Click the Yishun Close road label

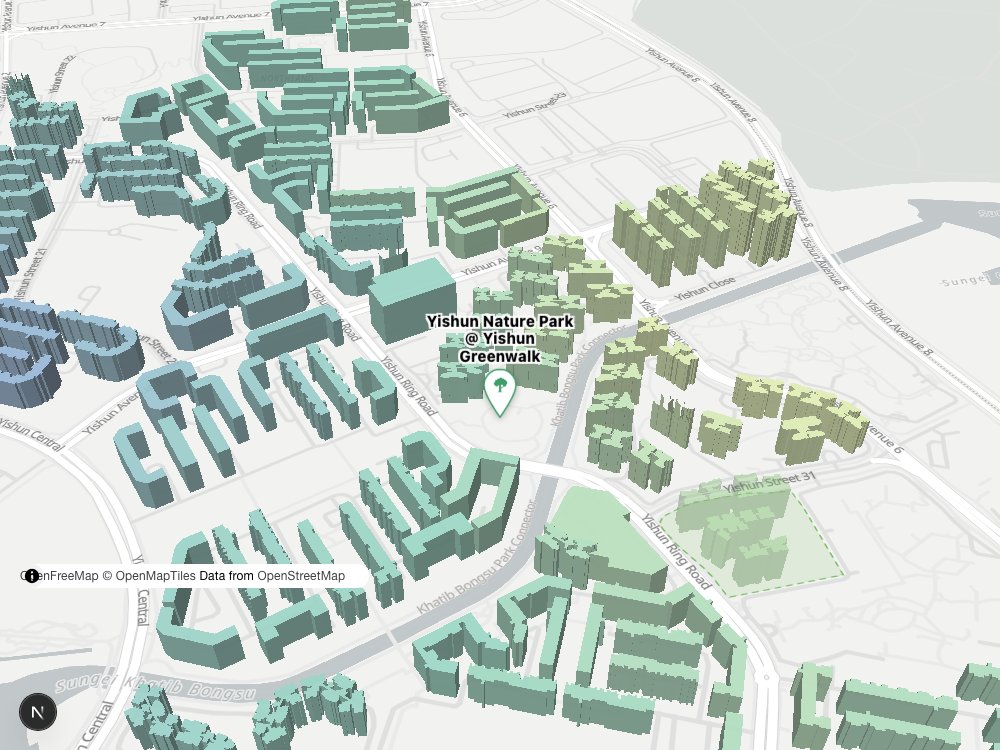705,290
